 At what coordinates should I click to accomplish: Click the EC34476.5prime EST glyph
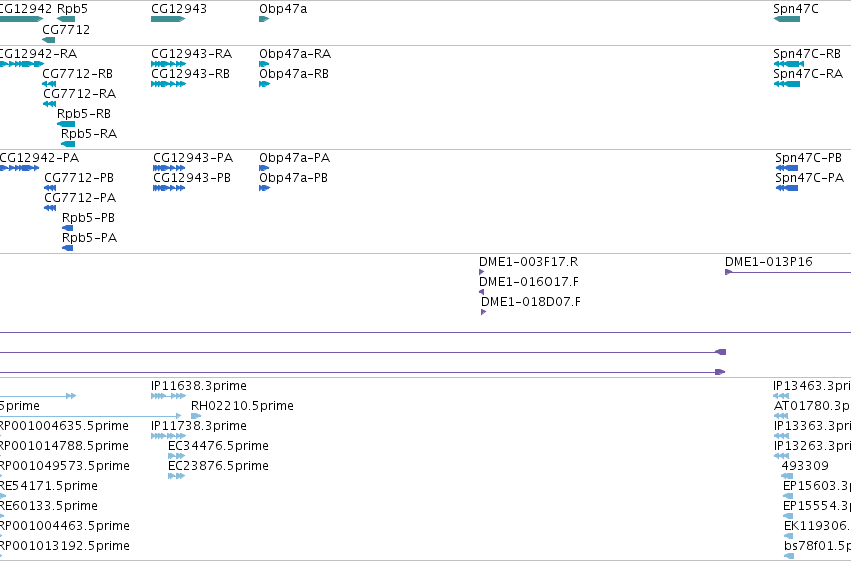point(176,456)
